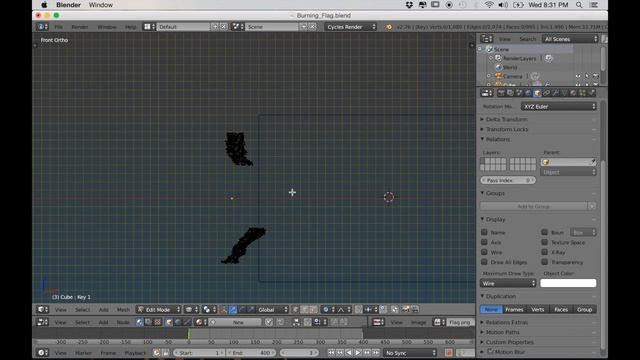The width and height of the screenshot is (640, 360).
Task: Open the Cycles Render engine dropdown
Action: click(351, 27)
